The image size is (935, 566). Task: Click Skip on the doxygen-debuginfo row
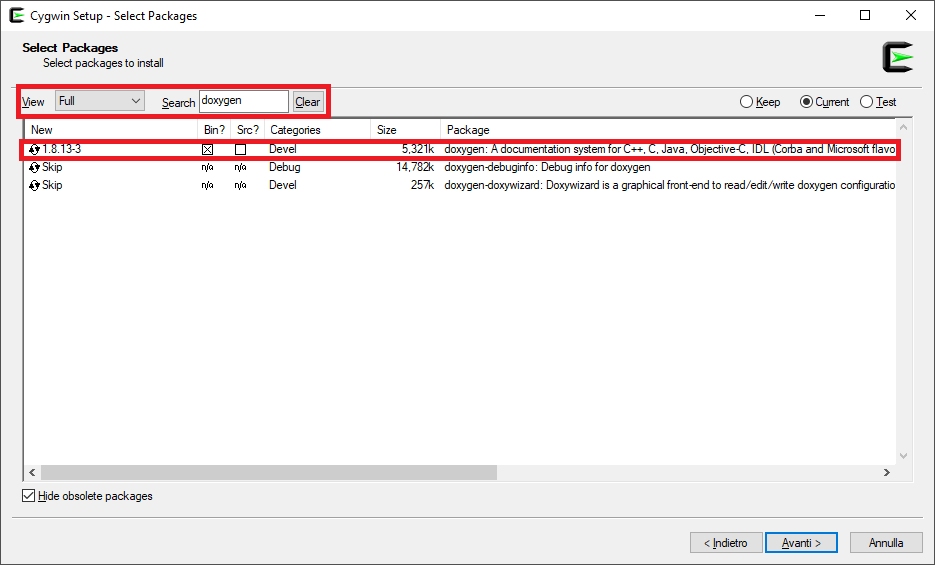click(x=52, y=167)
